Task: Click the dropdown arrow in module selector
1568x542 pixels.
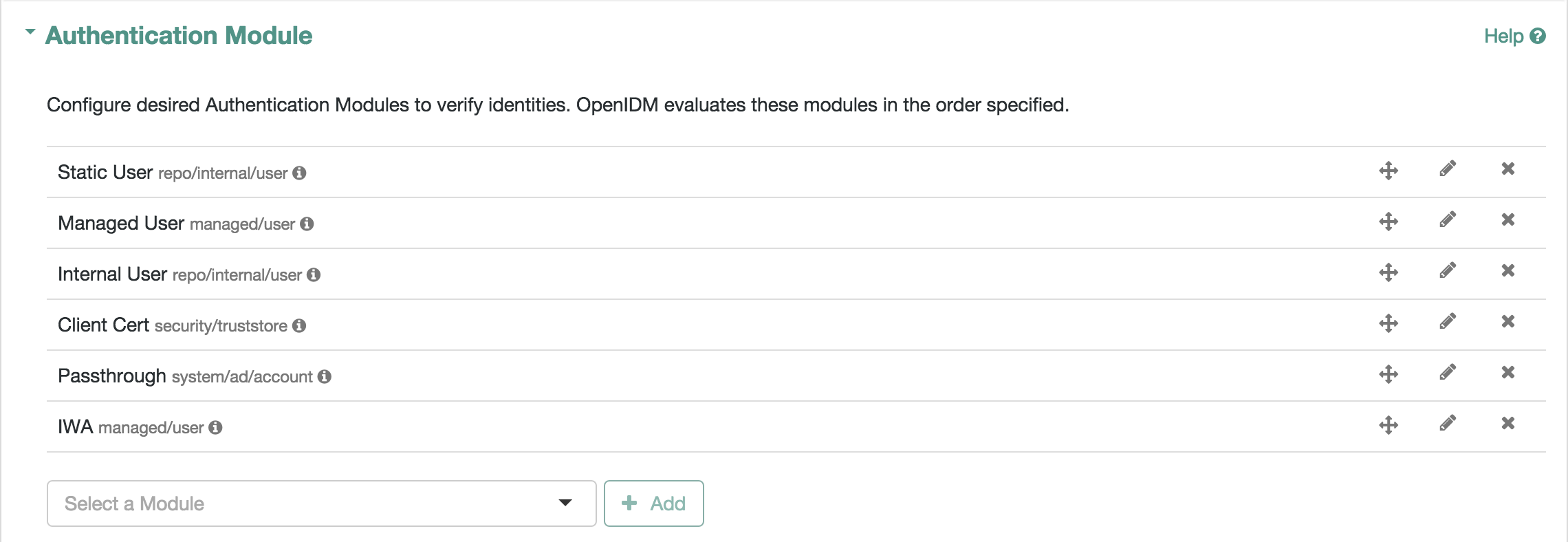Action: 565,503
